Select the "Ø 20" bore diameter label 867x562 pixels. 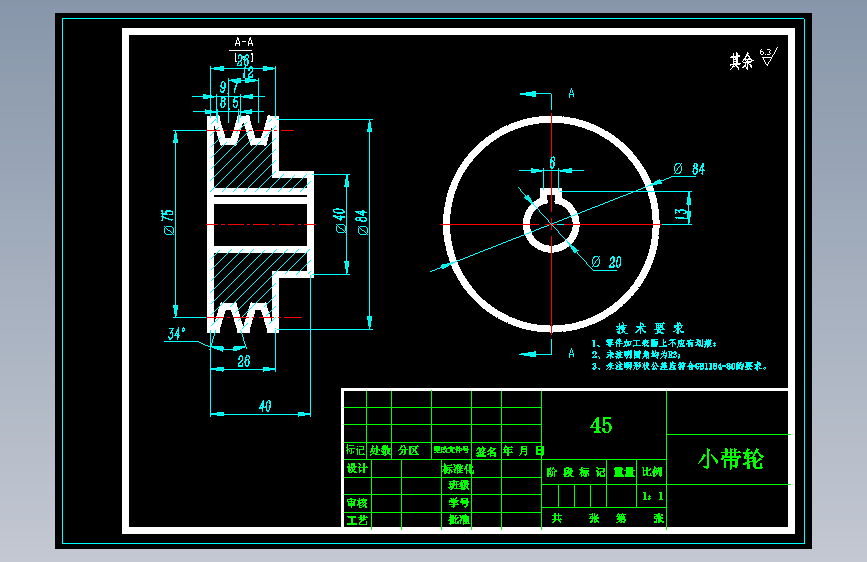(x=607, y=262)
